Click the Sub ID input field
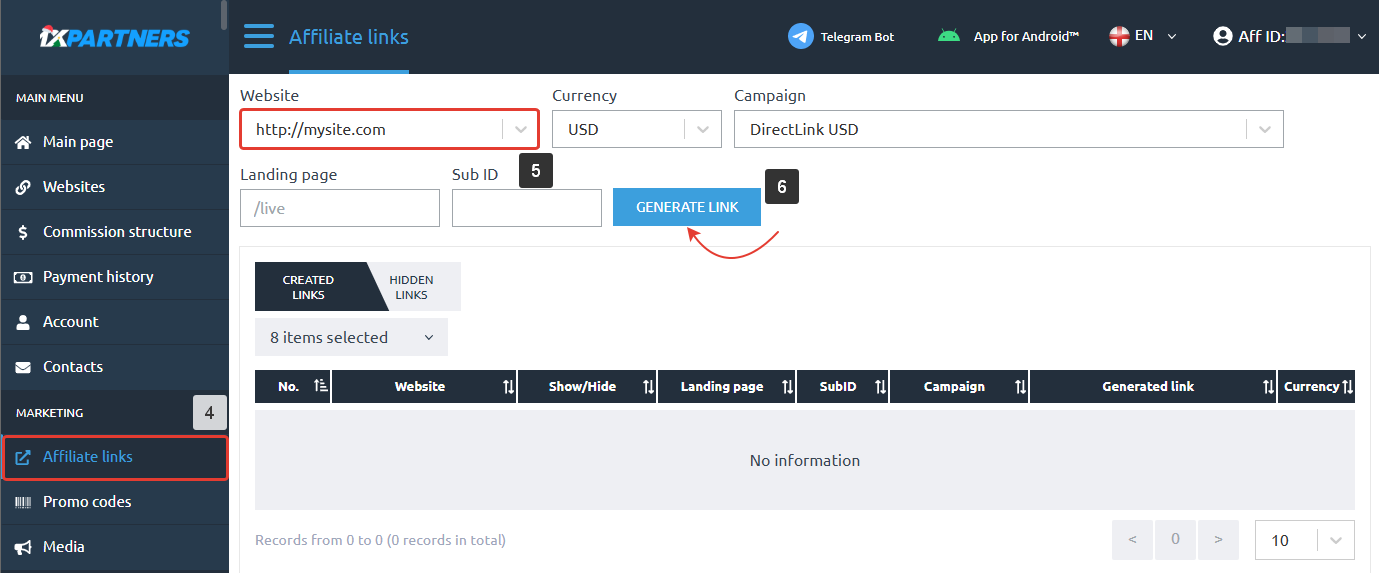Screen dimensions: 1379x573 point(526,208)
